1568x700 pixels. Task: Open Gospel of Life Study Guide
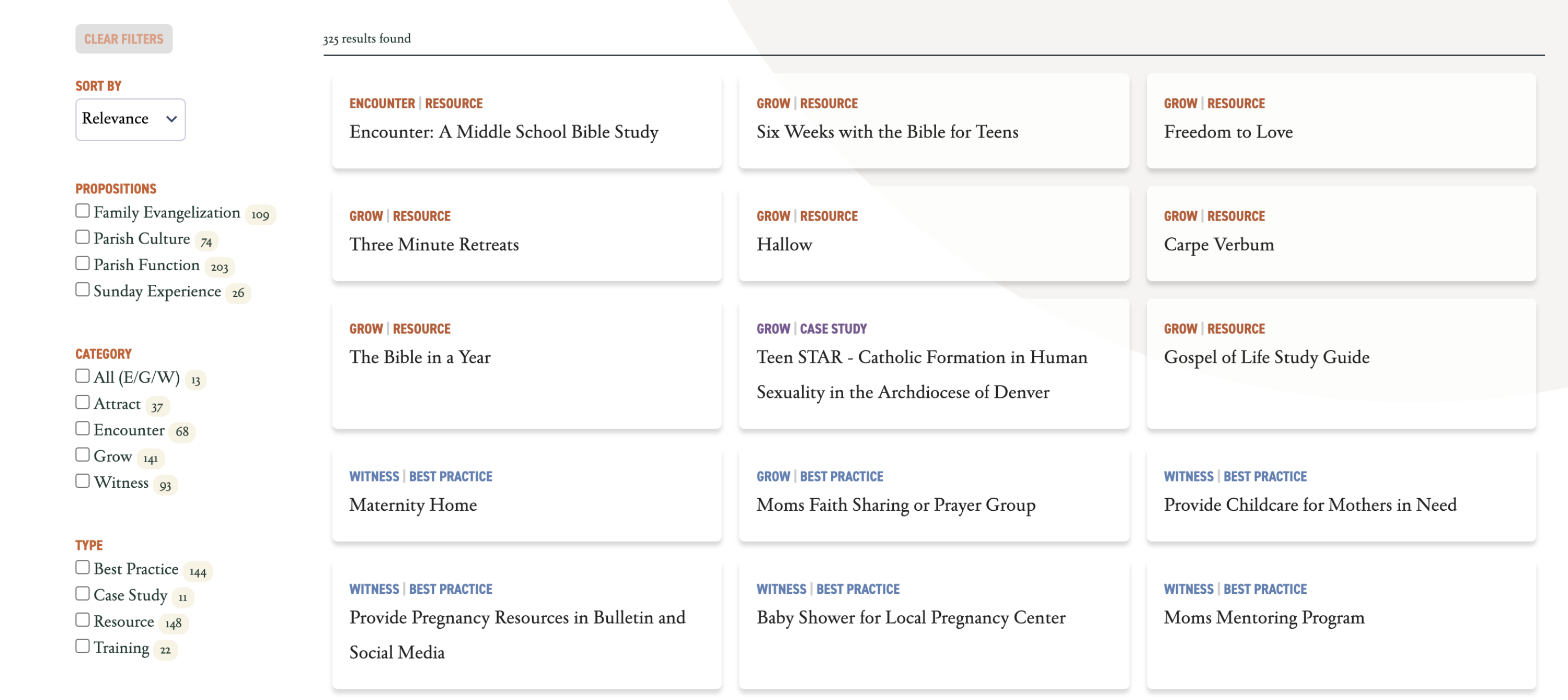1341,363
